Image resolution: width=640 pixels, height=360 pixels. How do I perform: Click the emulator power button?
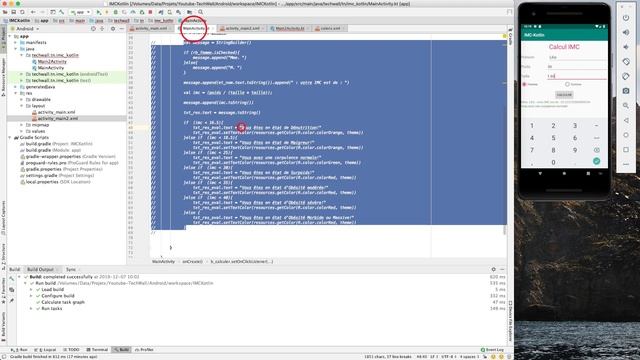pos(626,18)
